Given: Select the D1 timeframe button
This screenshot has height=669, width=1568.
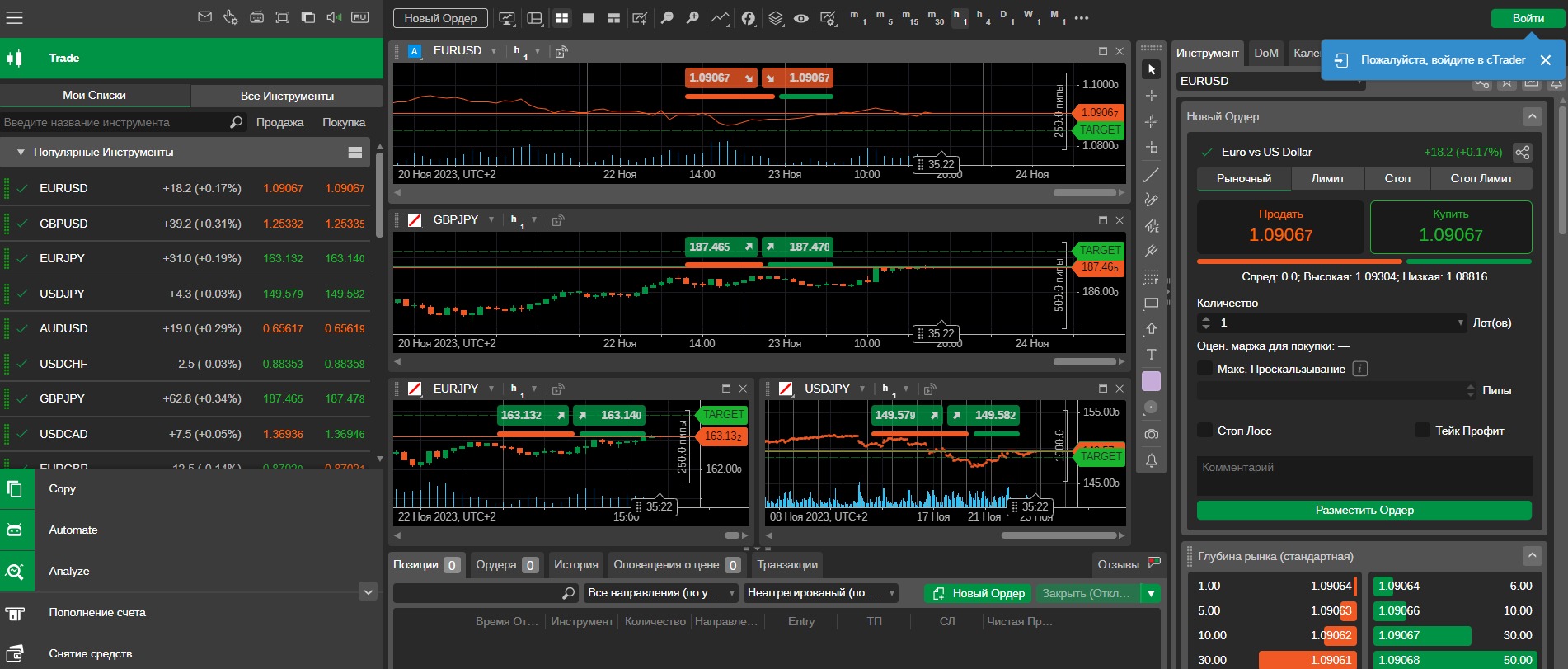Looking at the screenshot, I should pyautogui.click(x=1006, y=17).
